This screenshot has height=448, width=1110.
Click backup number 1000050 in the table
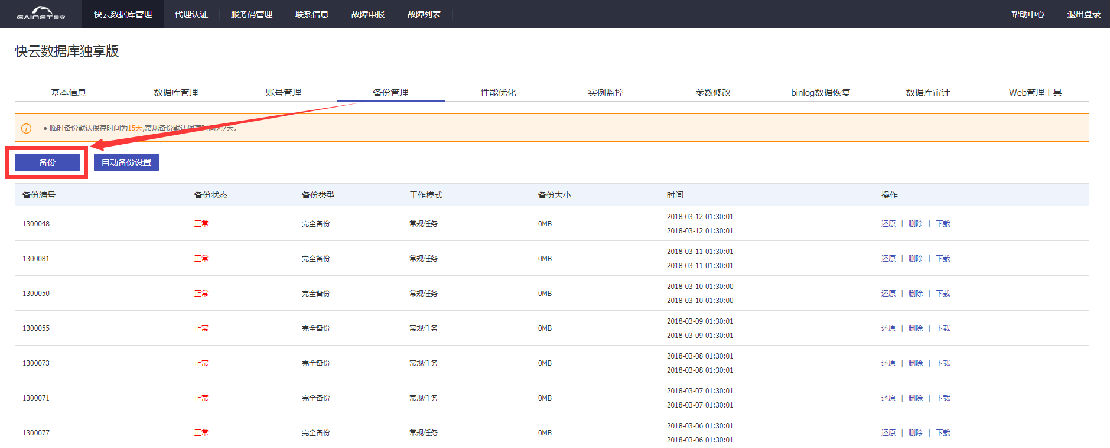pyautogui.click(x=36, y=293)
